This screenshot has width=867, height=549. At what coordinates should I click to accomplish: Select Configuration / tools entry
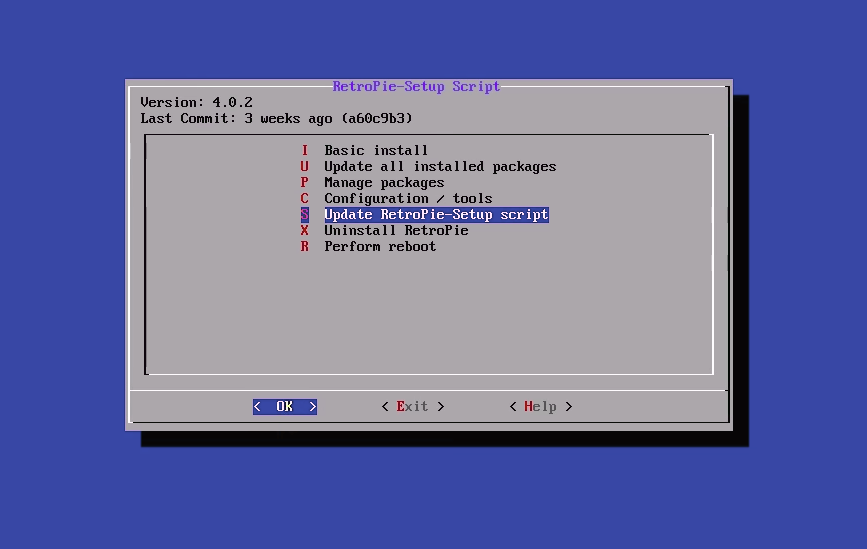407,199
